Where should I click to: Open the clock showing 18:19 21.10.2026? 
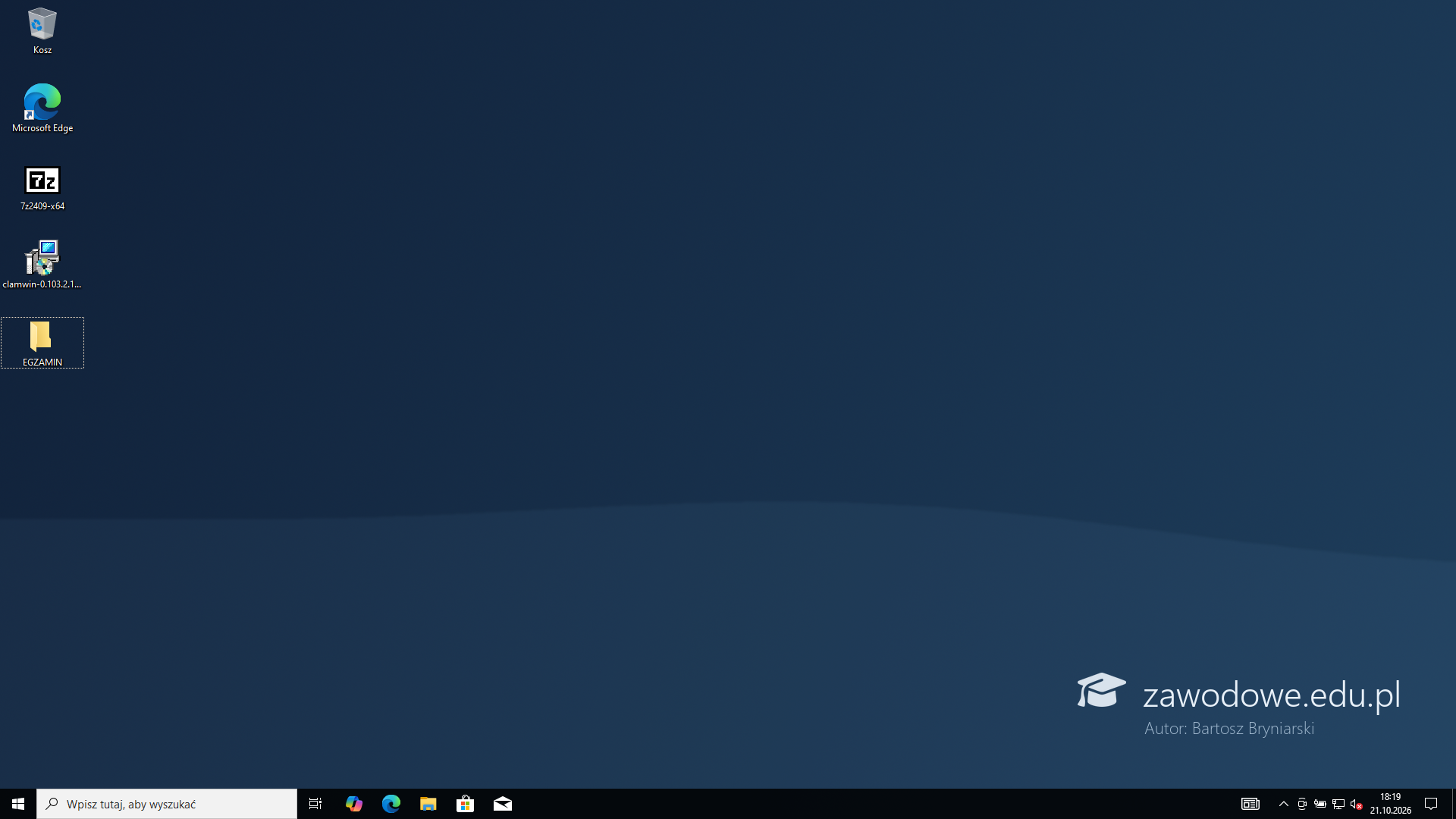point(1390,804)
